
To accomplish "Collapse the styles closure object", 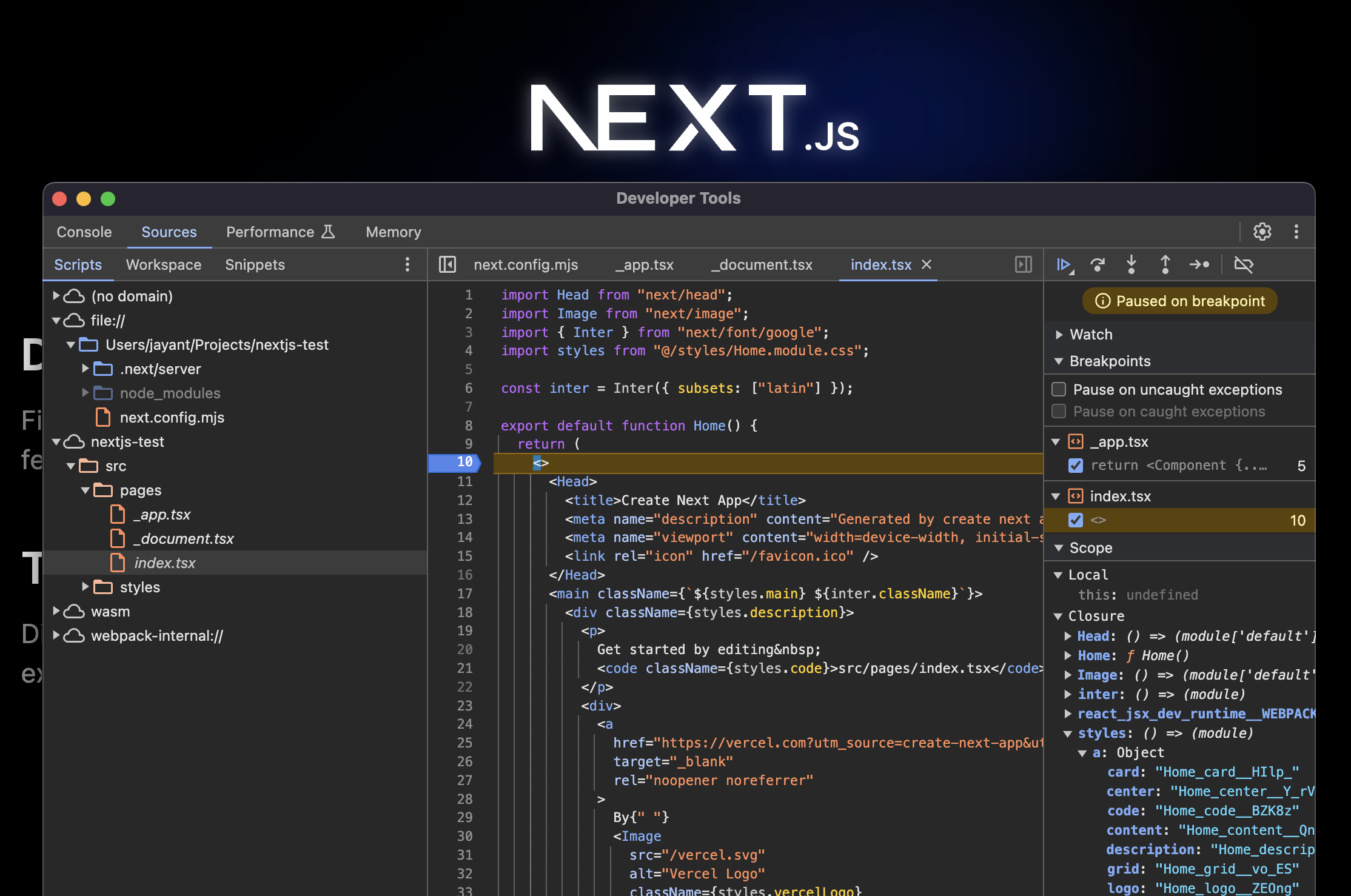I will [1068, 734].
